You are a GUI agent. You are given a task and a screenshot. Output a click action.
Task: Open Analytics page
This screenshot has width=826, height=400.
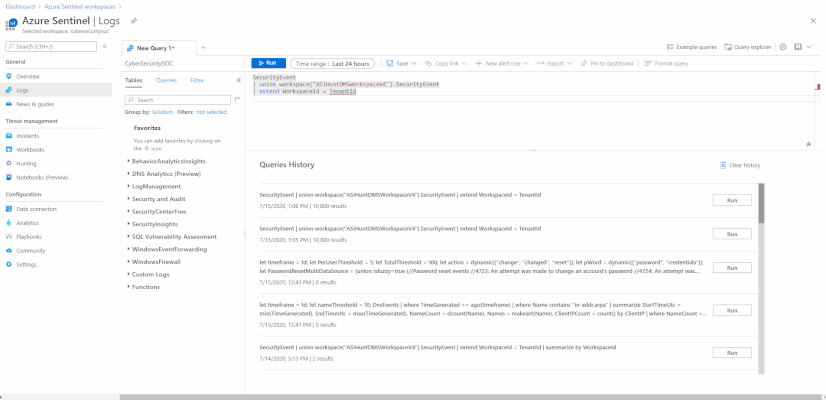pyautogui.click(x=27, y=223)
